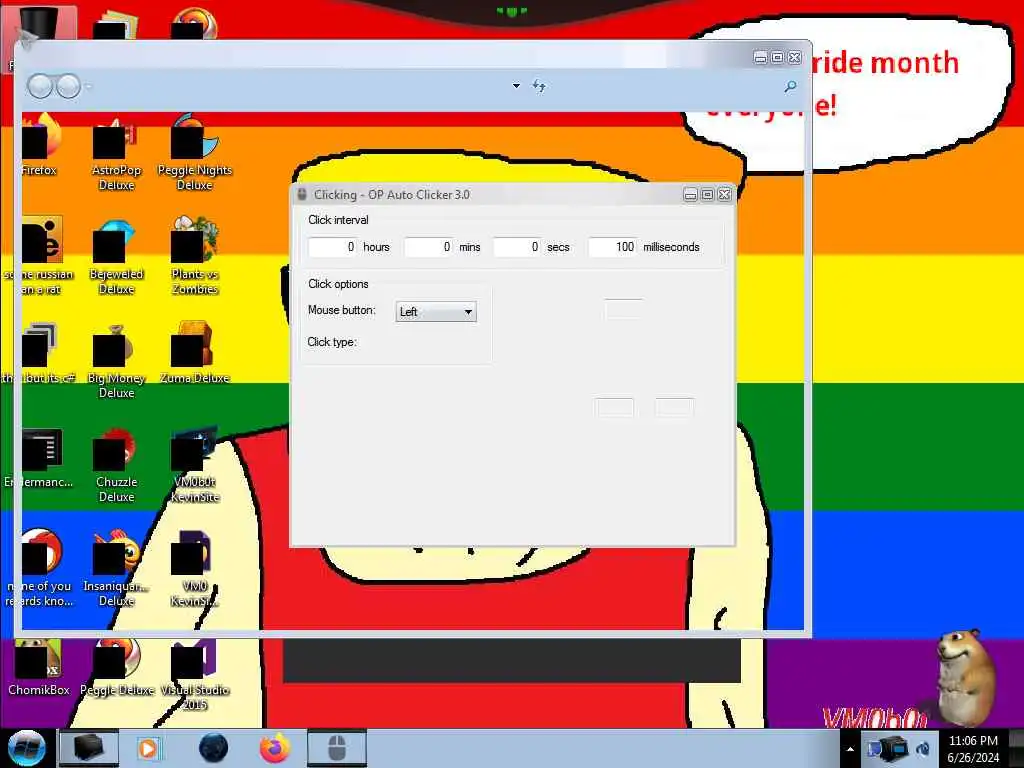Viewport: 1024px width, 768px height.
Task: Maximize the OP Auto Clicker window
Action: 707,195
